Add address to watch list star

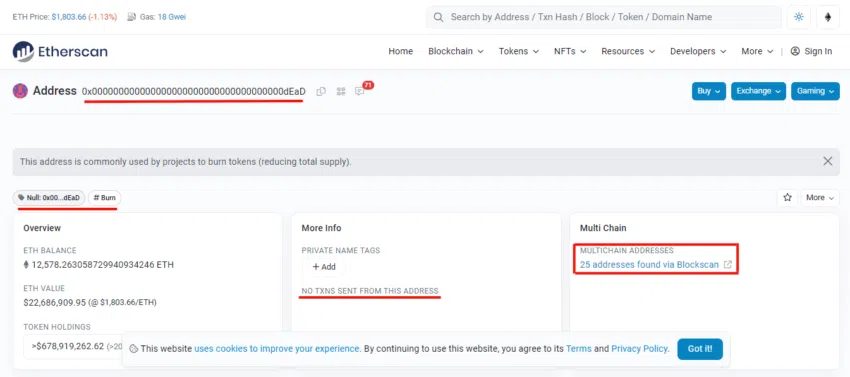[x=788, y=197]
